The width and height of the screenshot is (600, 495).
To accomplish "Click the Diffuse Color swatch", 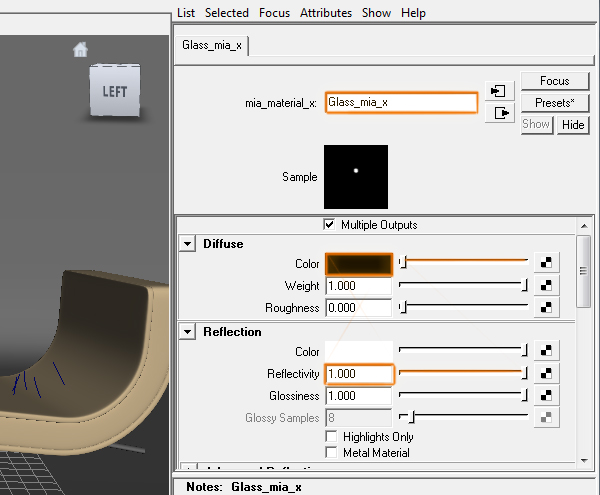I will (359, 264).
